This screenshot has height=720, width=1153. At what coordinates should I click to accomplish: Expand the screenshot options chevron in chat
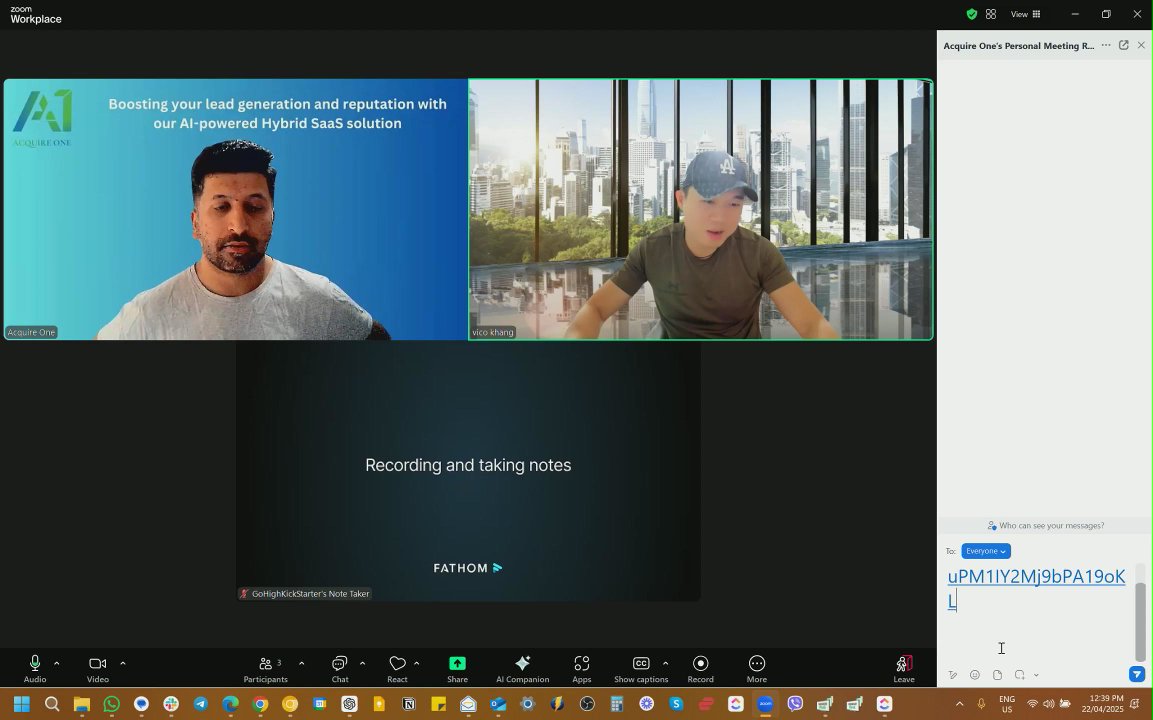1036,675
